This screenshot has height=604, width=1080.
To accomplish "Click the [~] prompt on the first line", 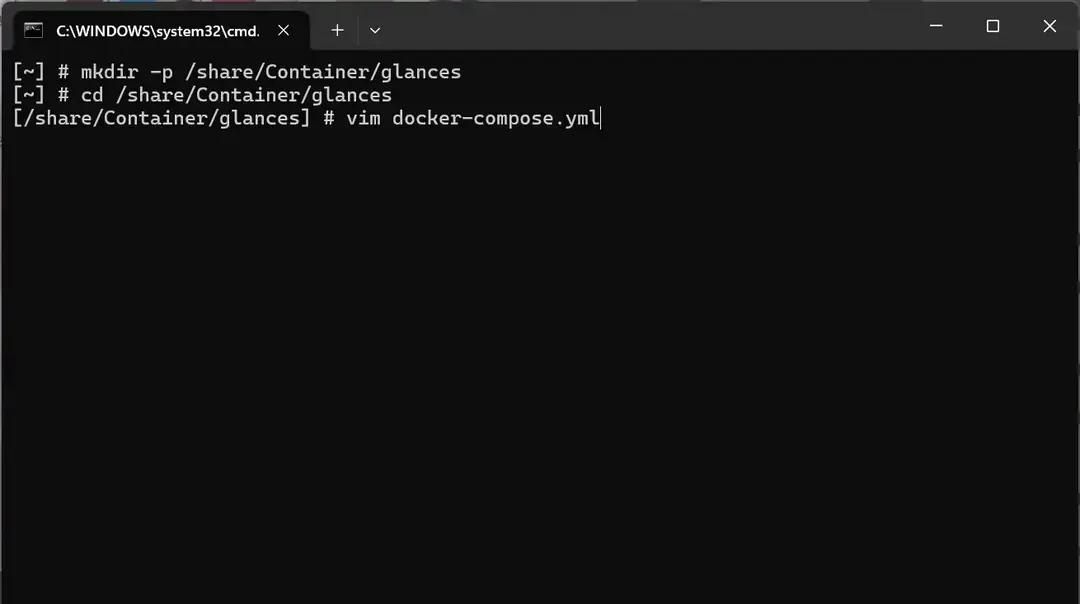I will click(27, 71).
